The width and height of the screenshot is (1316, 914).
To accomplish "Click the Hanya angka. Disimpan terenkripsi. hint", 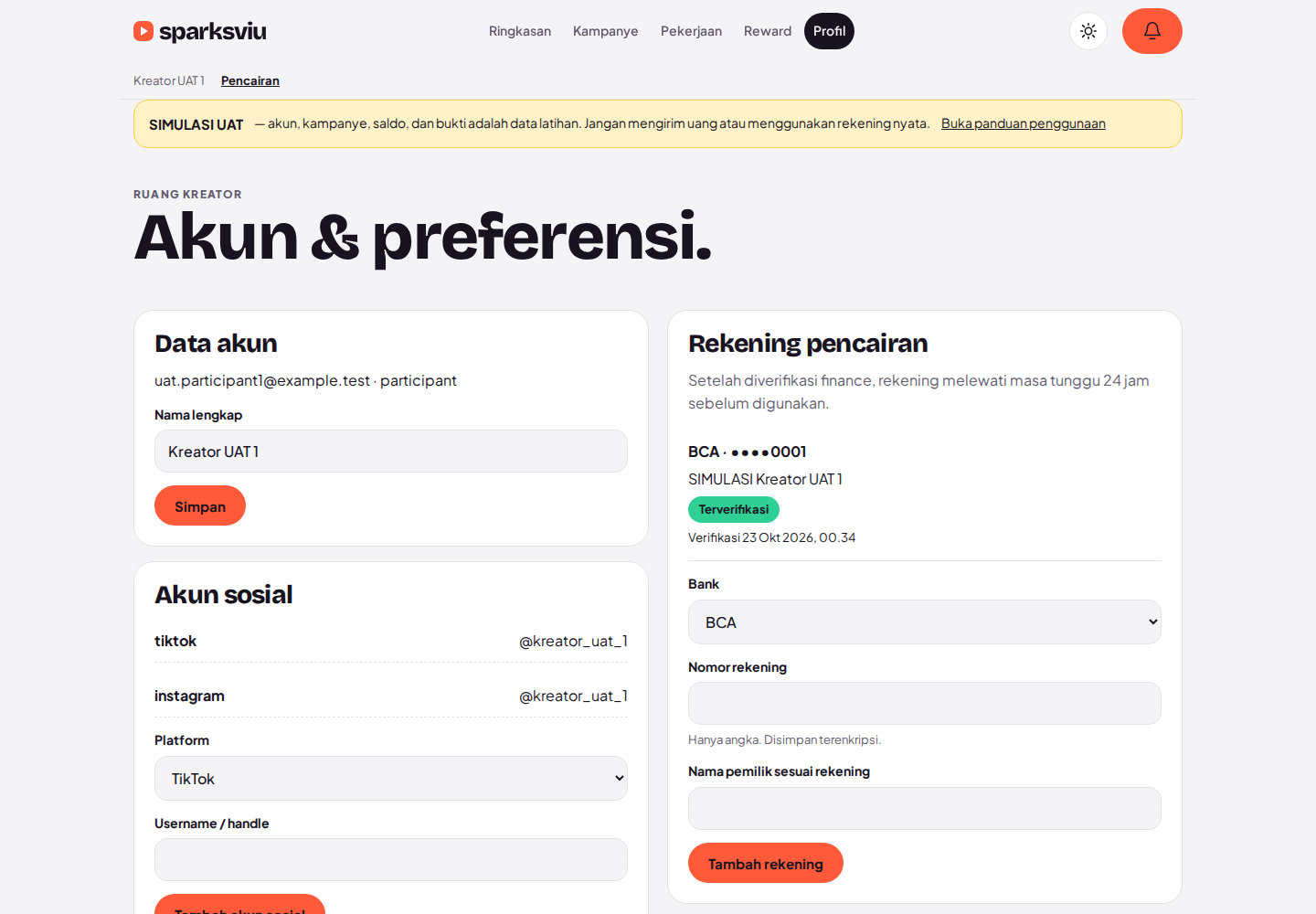I will [785, 739].
